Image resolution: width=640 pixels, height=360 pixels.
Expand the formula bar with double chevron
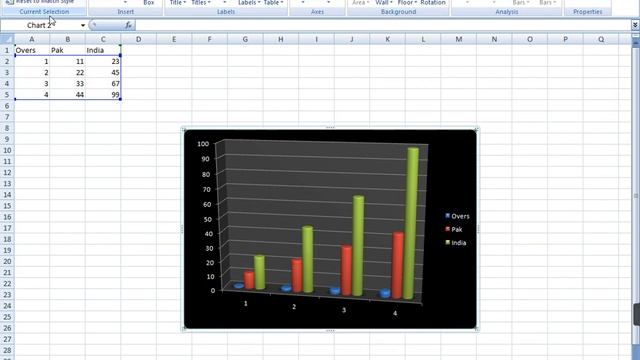pos(635,25)
